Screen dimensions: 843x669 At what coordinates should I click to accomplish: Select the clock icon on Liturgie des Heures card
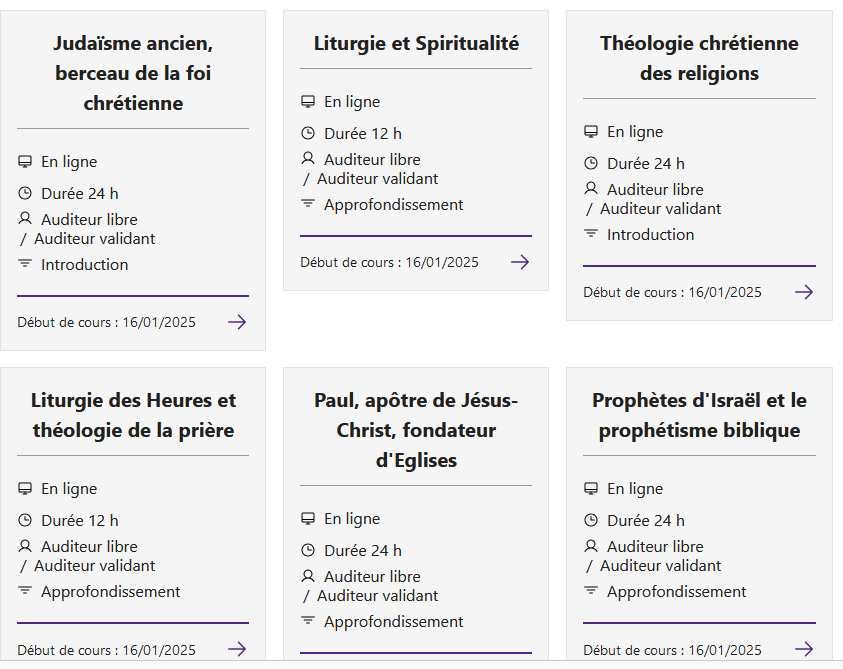click(x=25, y=520)
